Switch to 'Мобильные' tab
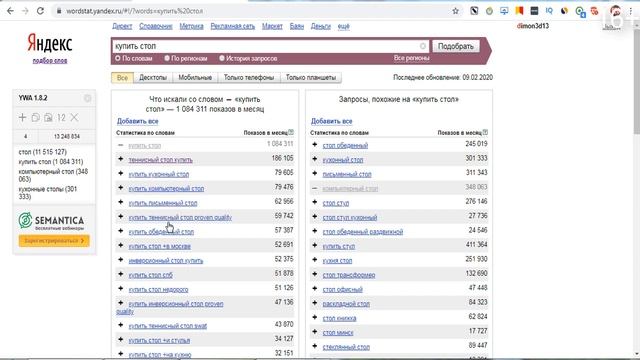 [x=195, y=78]
